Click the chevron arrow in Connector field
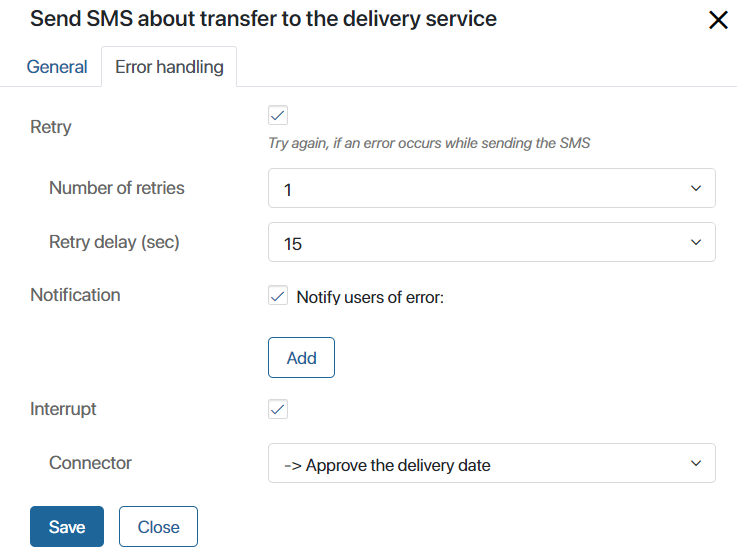Screen dimensions: 737x551 pos(696,463)
